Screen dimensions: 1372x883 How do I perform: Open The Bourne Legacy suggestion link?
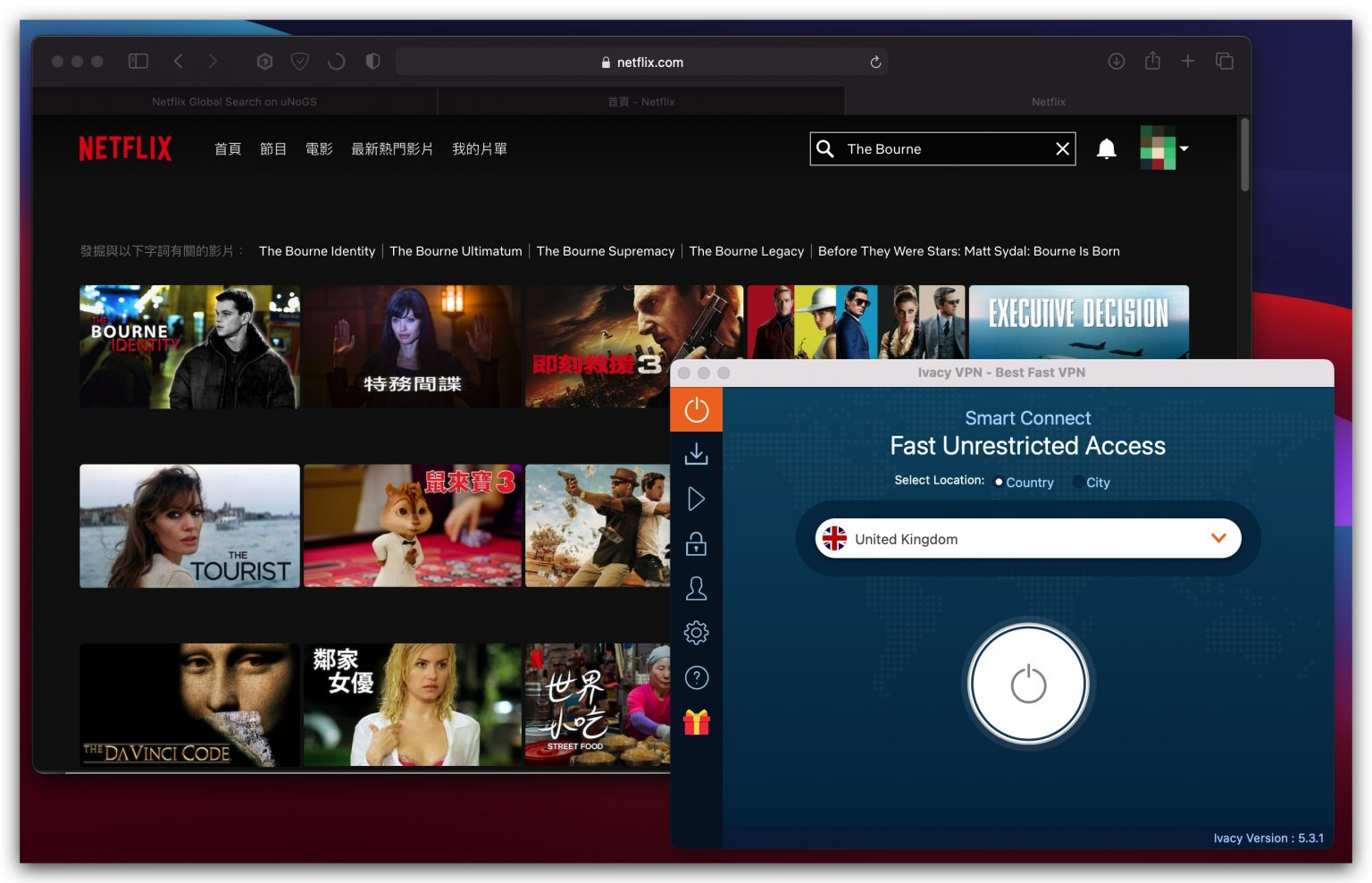[x=747, y=251]
